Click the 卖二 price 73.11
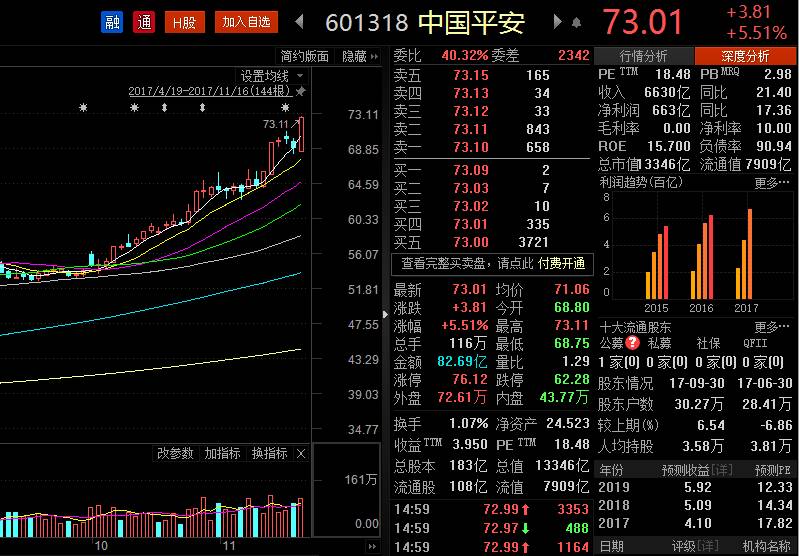 (x=471, y=129)
